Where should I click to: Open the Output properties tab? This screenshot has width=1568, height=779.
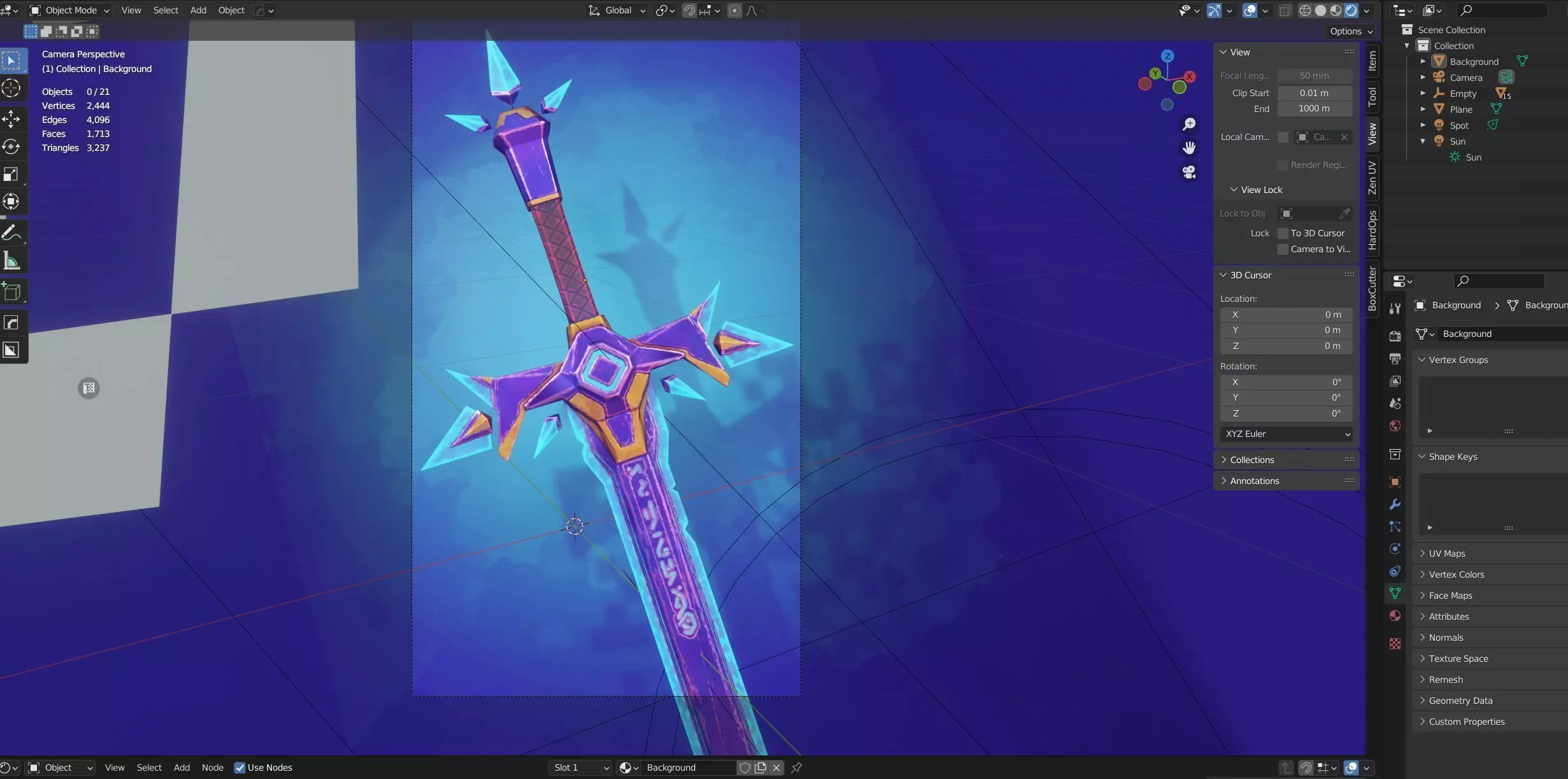tap(1395, 359)
